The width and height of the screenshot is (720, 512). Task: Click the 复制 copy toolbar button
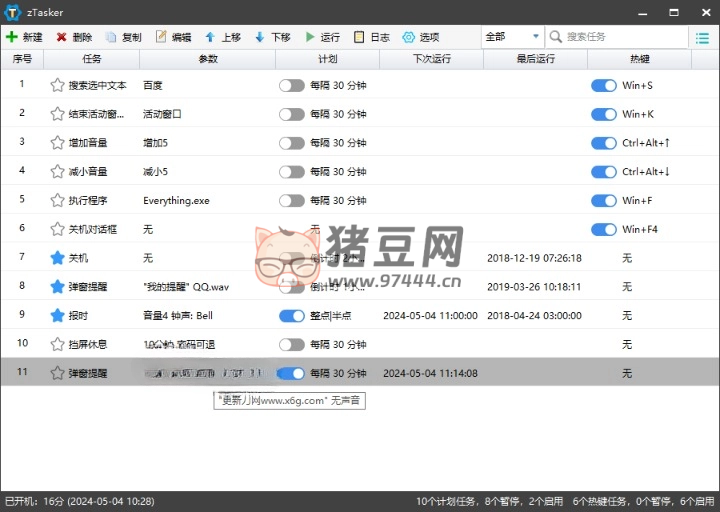123,37
